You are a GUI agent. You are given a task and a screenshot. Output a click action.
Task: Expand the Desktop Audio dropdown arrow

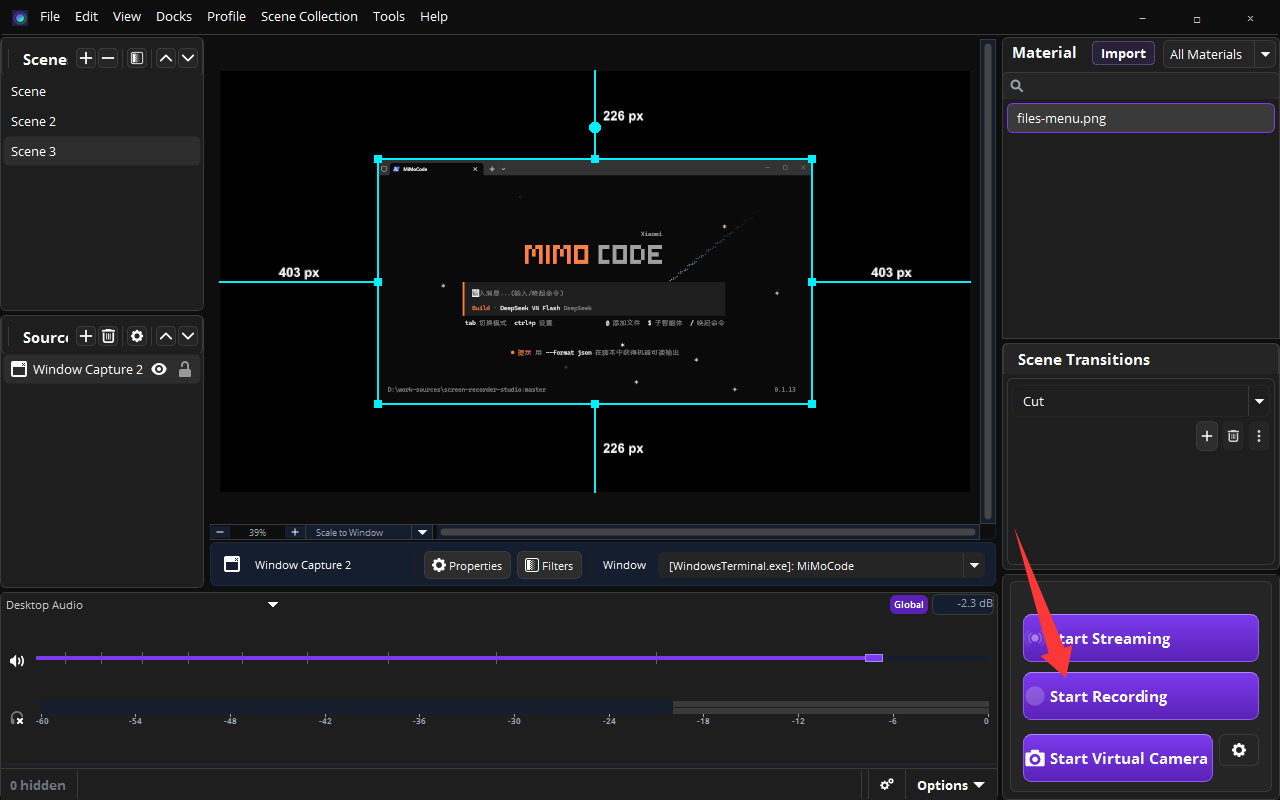[271, 605]
